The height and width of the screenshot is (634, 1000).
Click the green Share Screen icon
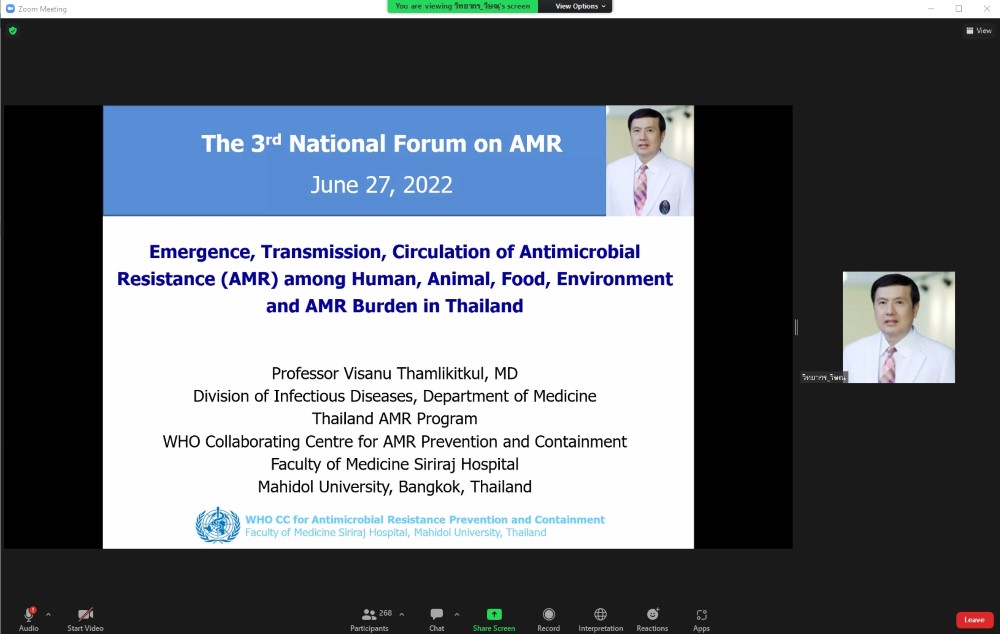pyautogui.click(x=494, y=614)
